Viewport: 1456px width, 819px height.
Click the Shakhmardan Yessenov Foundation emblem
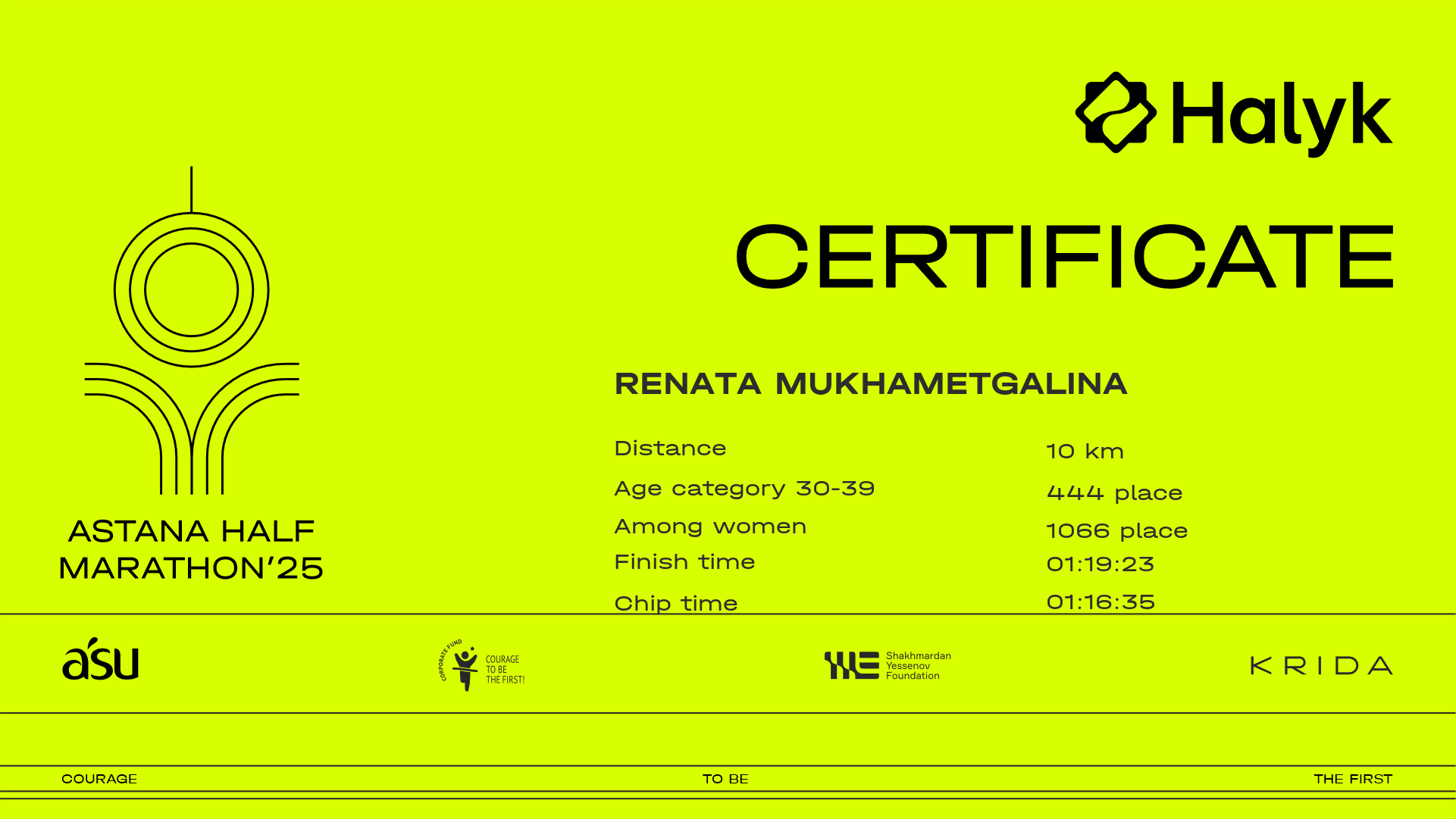coord(852,665)
